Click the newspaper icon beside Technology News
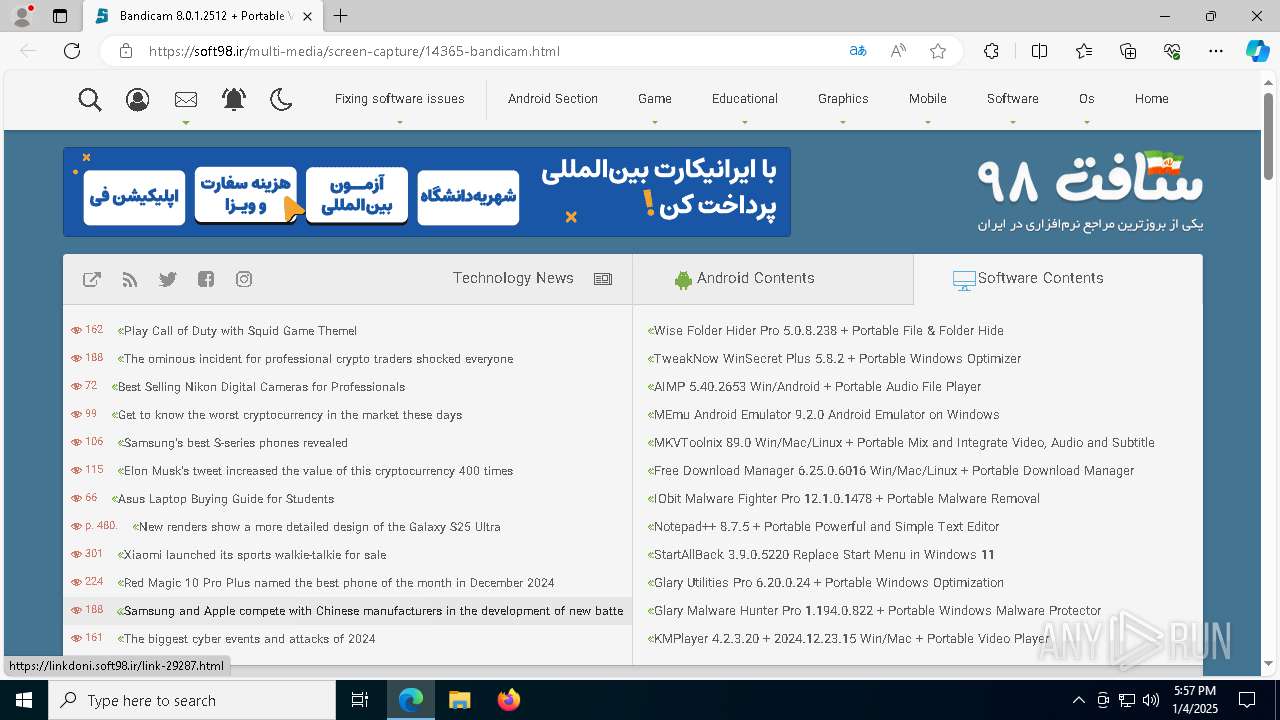This screenshot has height=720, width=1280. [603, 279]
